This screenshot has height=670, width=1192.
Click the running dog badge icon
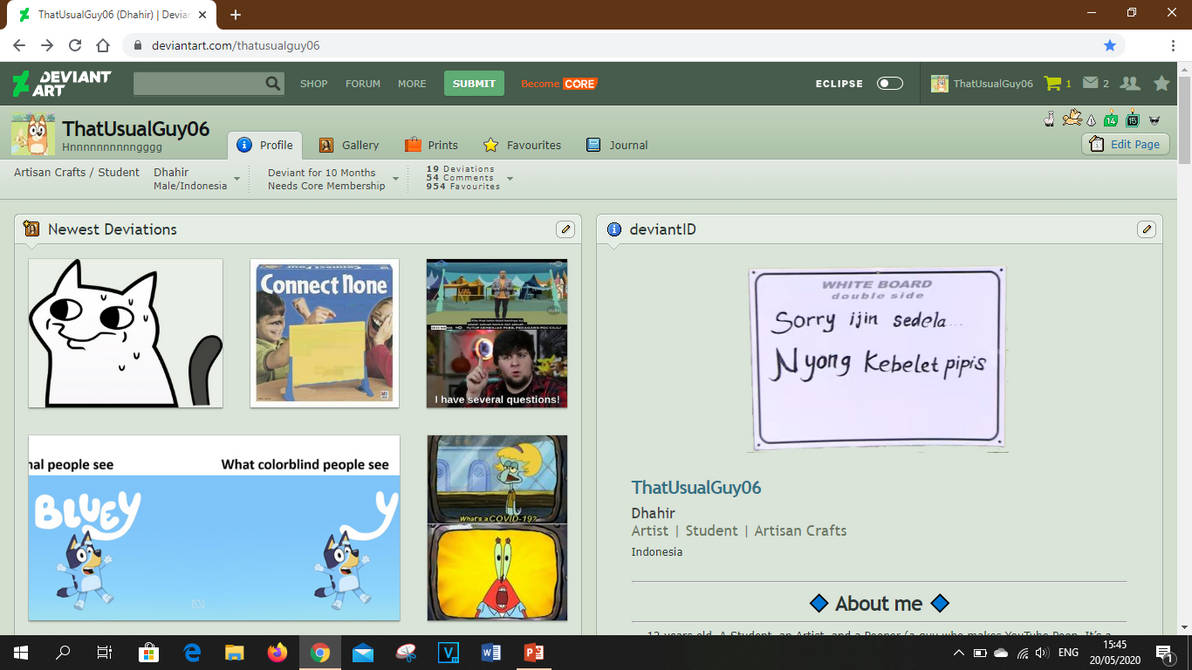coord(1072,117)
